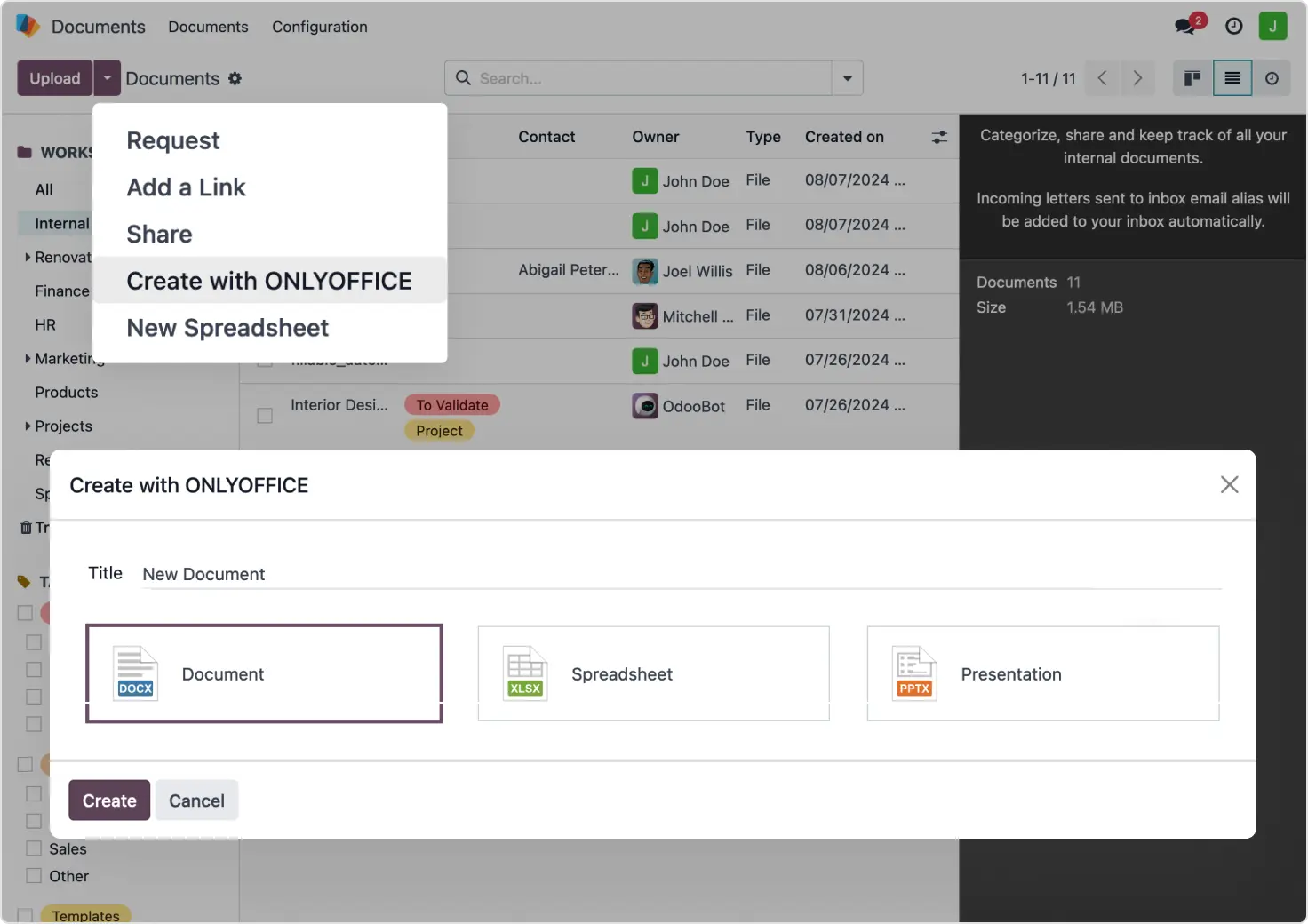
Task: Toggle the Templates tag checkbox
Action: pyautogui.click(x=25, y=915)
